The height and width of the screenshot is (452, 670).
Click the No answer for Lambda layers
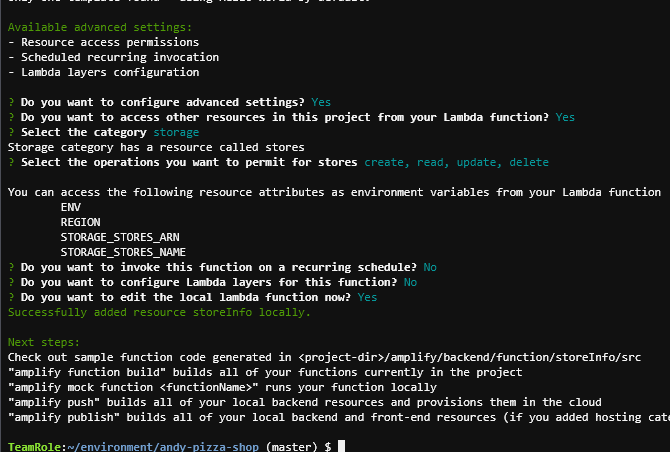pyautogui.click(x=410, y=282)
